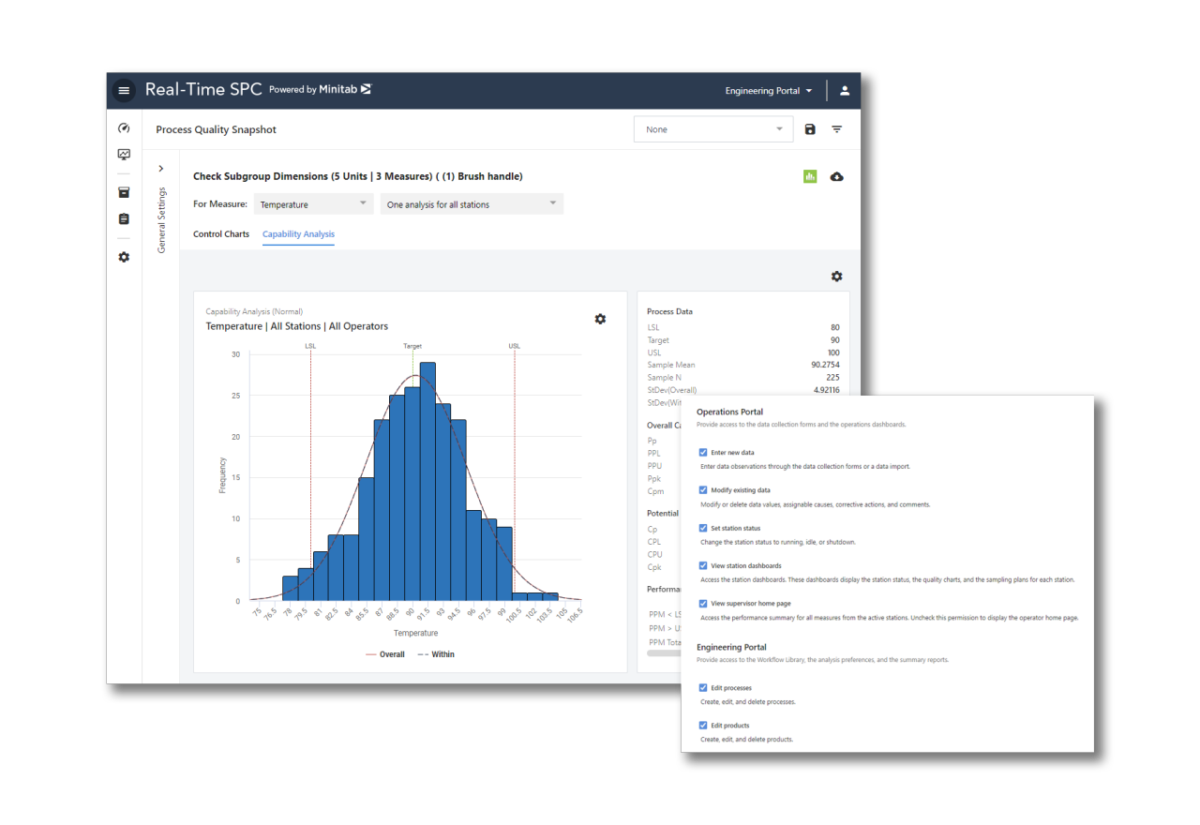Image resolution: width=1200 pixels, height=825 pixels.
Task: Open the None filter dropdown
Action: coord(714,129)
